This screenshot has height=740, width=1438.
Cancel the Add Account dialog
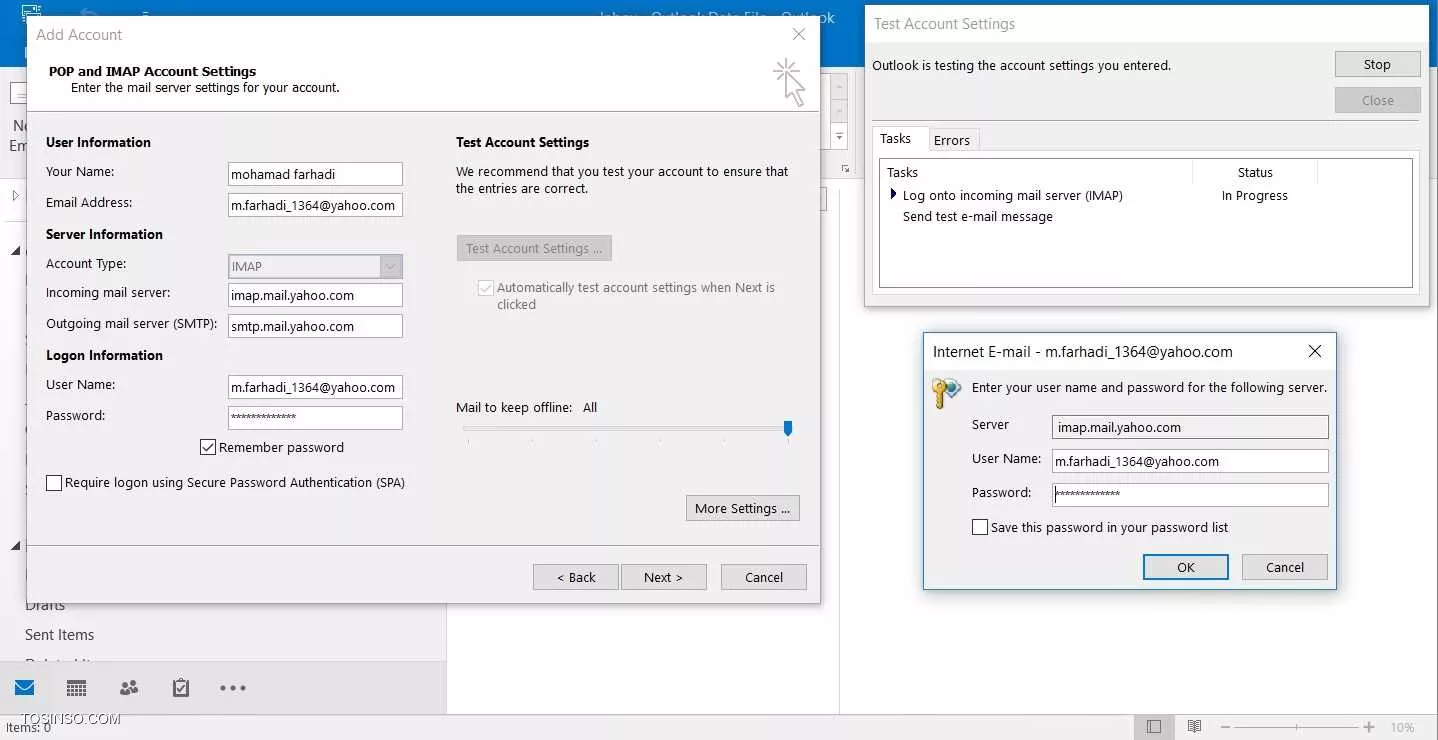pyautogui.click(x=764, y=577)
